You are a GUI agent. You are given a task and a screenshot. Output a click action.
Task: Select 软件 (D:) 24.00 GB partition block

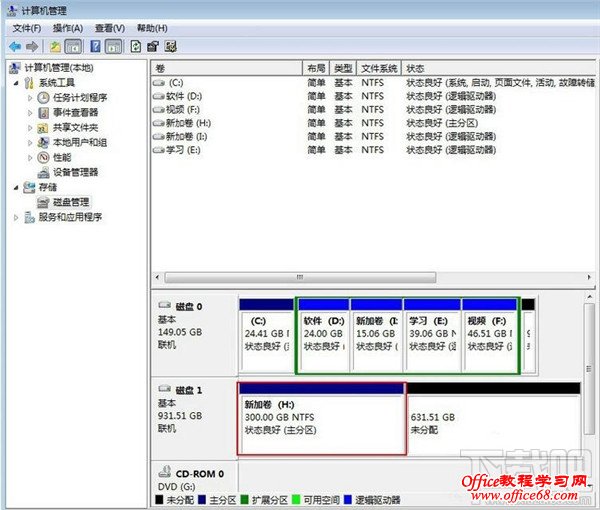click(x=323, y=336)
